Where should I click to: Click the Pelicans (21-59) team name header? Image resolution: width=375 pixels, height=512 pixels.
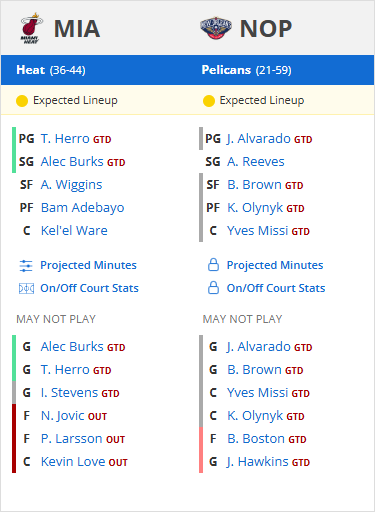click(x=246, y=70)
